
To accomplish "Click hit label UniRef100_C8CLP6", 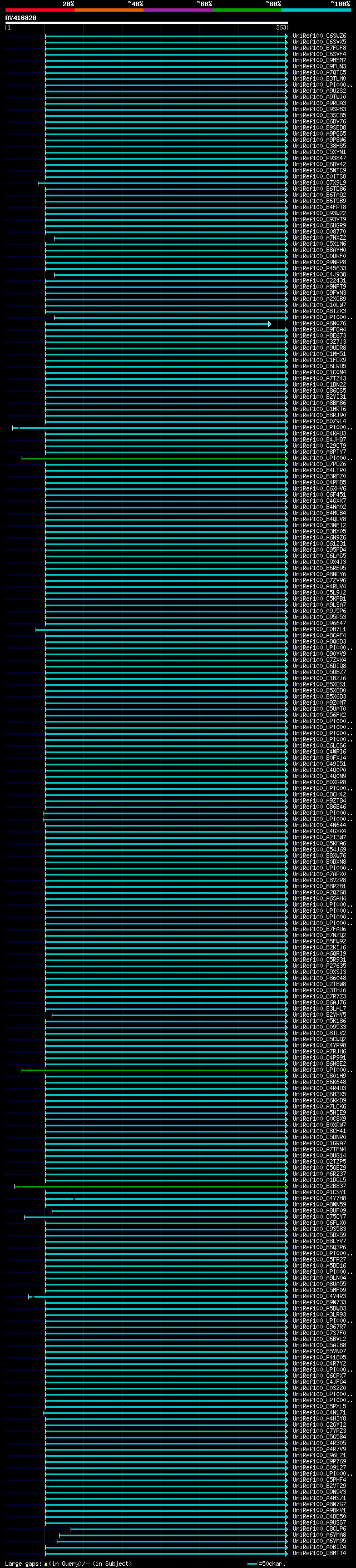I will tap(319, 1529).
